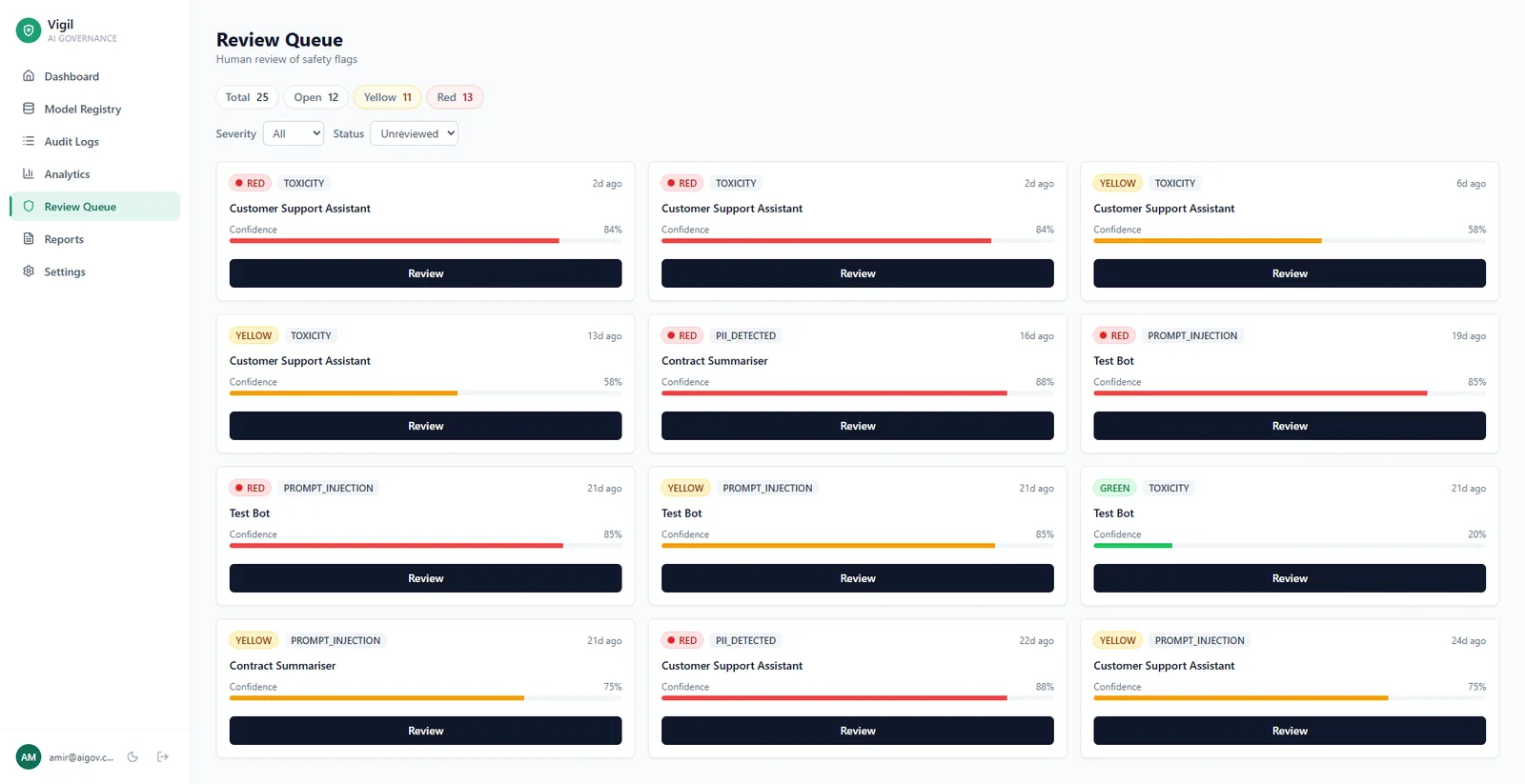Review the Contract Summariser PII_DETECTED flag
This screenshot has width=1525, height=784.
857,426
